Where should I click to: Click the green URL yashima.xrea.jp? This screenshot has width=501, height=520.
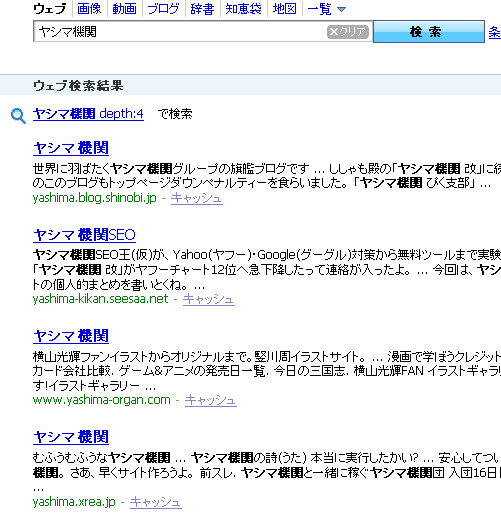tap(74, 502)
